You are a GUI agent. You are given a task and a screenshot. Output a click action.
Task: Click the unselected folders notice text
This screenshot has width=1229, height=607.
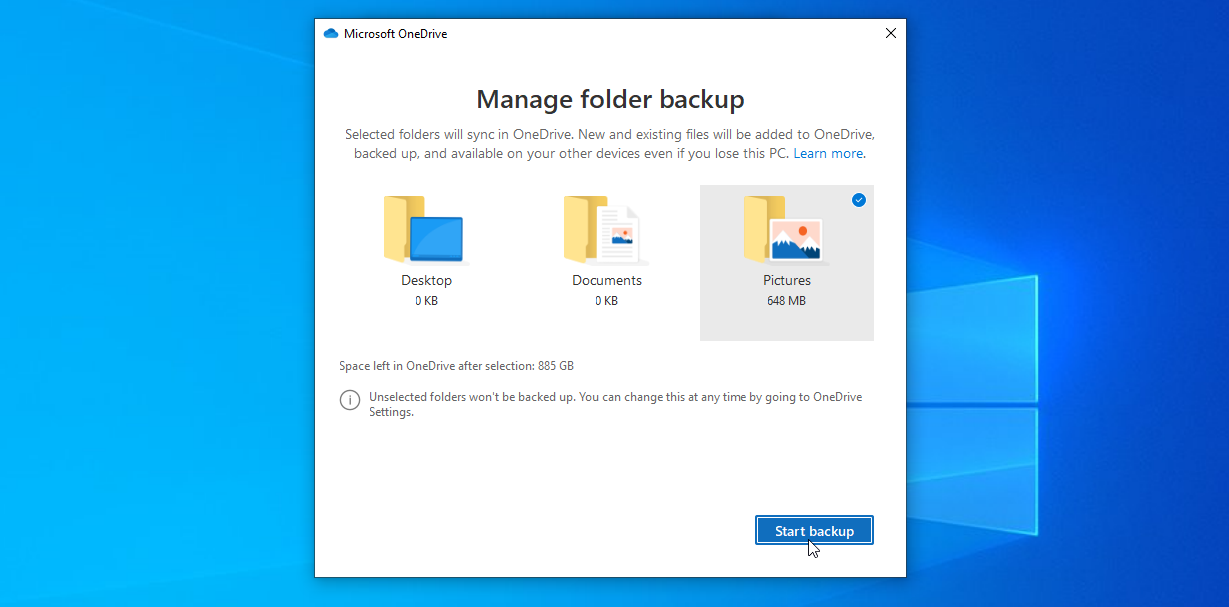[615, 404]
